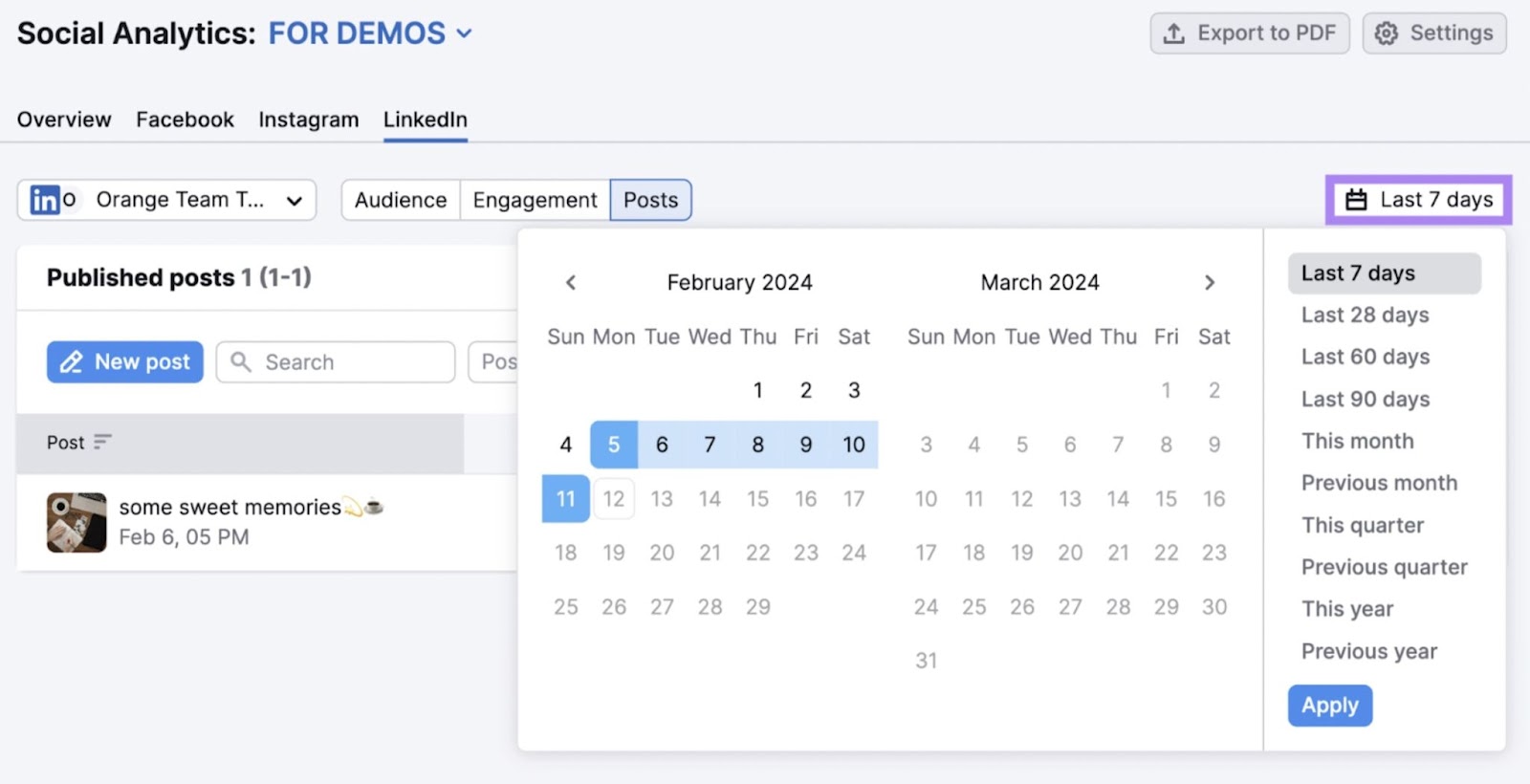Pick February 1 in the calendar

tap(758, 390)
